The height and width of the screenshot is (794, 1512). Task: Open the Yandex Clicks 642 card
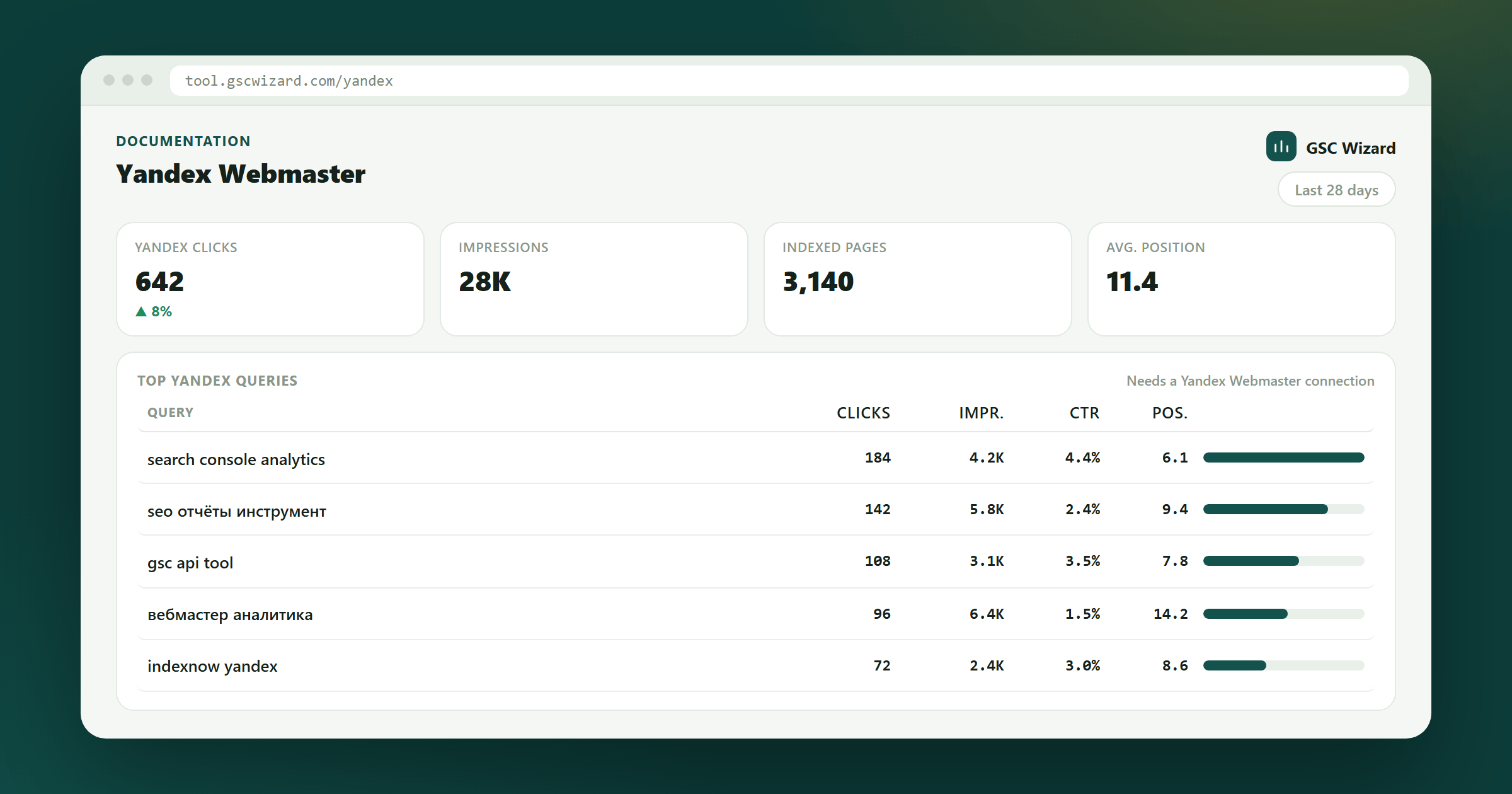point(270,279)
